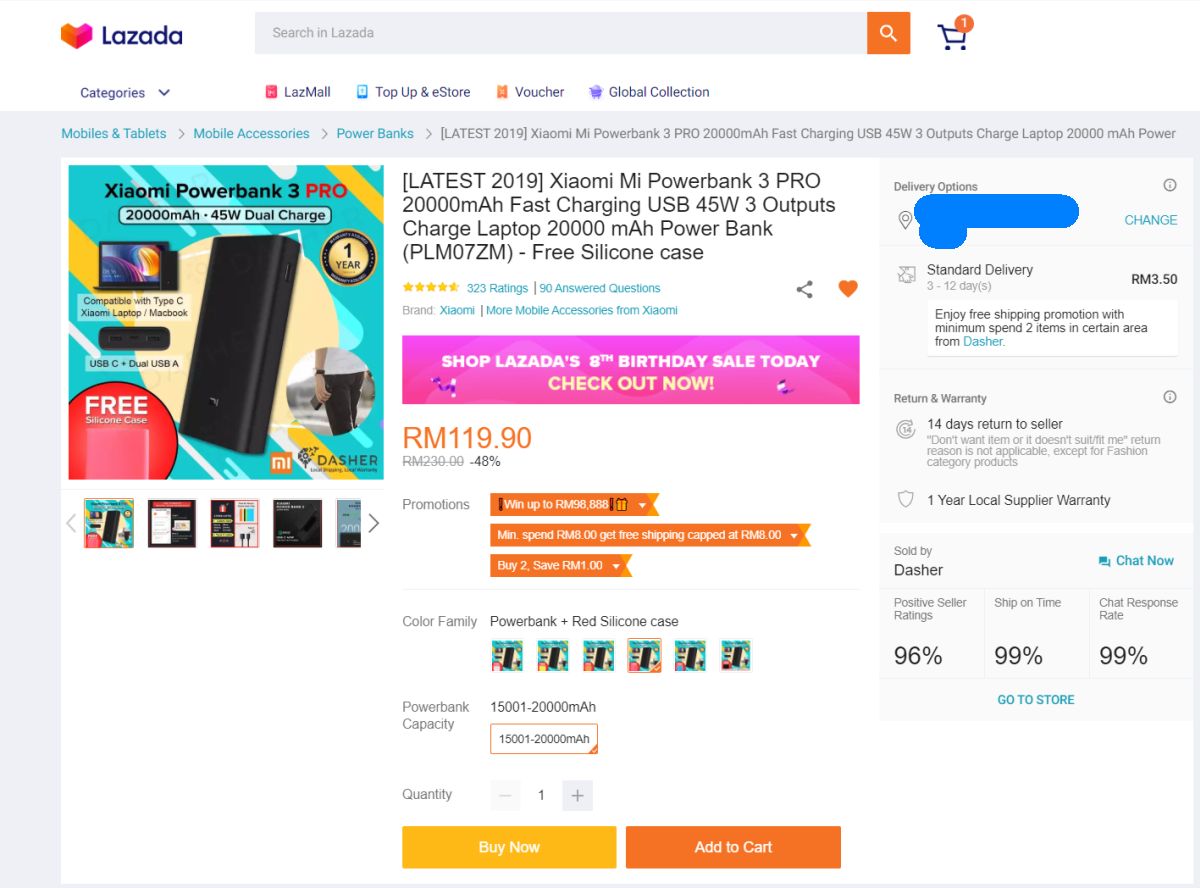Image resolution: width=1200 pixels, height=888 pixels.
Task: Show previous product thumbnails arrow
Action: [71, 523]
